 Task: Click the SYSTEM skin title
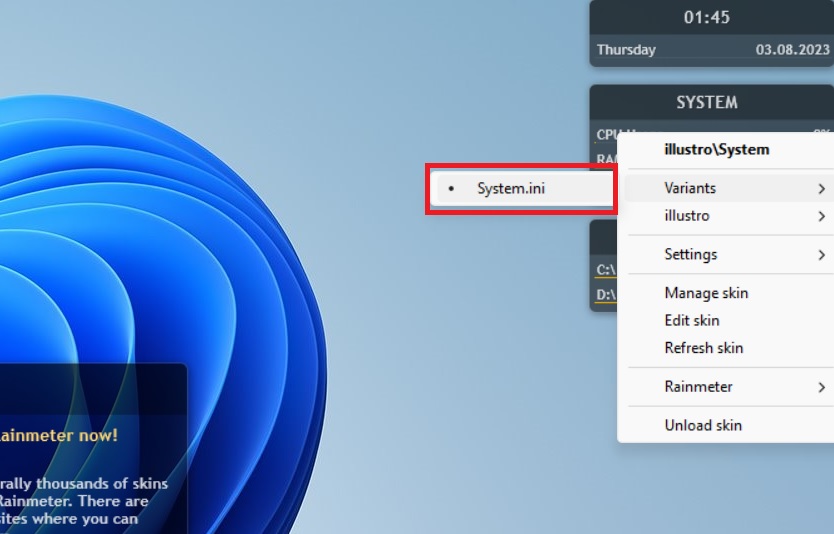coord(707,102)
